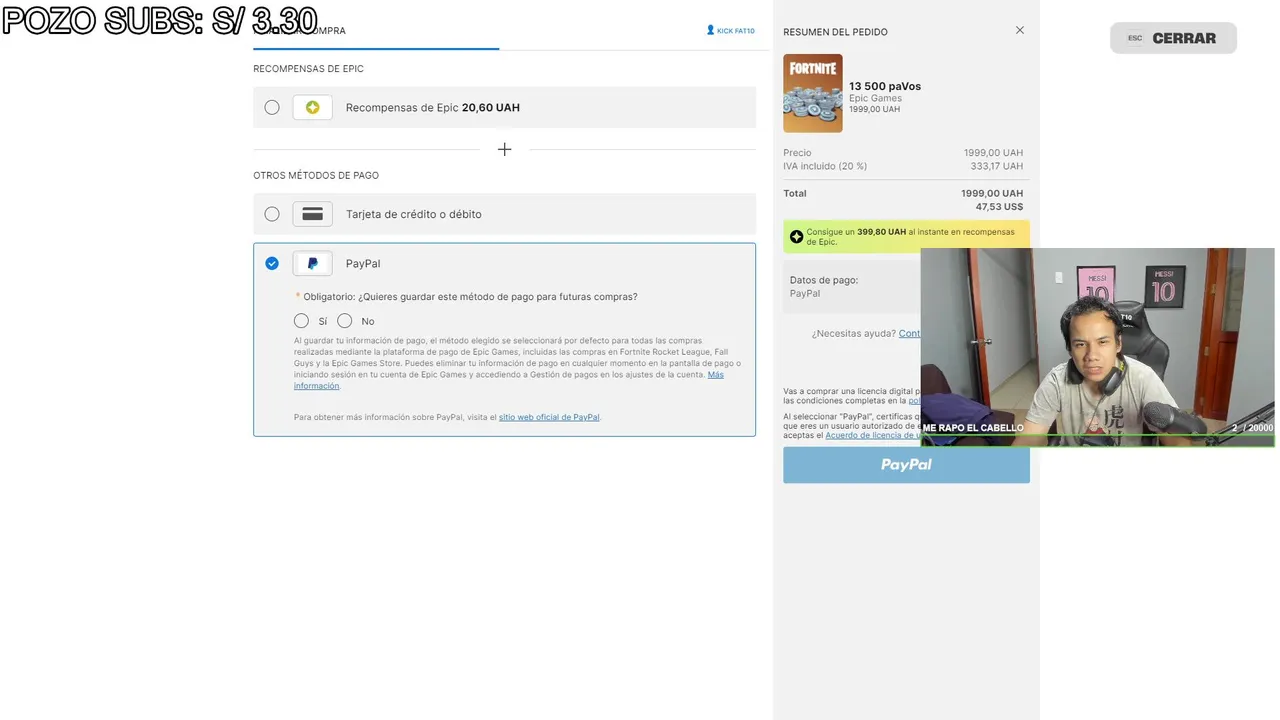The image size is (1280, 720).
Task: Click the plus icon between payment sections
Action: pos(505,149)
